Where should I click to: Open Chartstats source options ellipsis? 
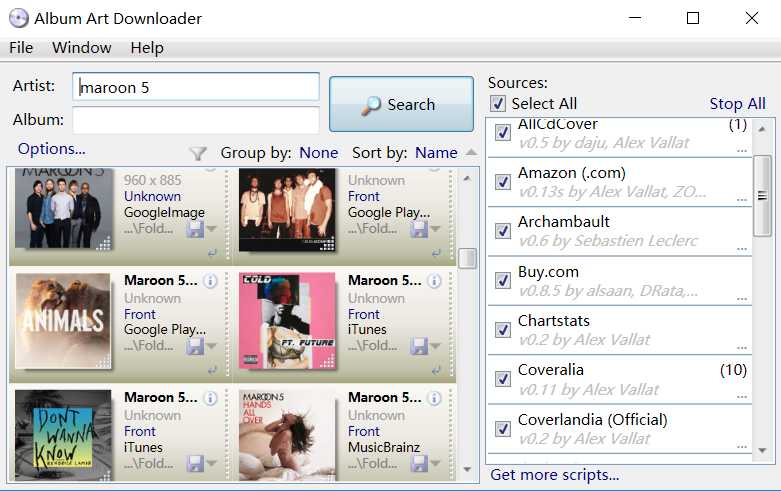[x=742, y=347]
